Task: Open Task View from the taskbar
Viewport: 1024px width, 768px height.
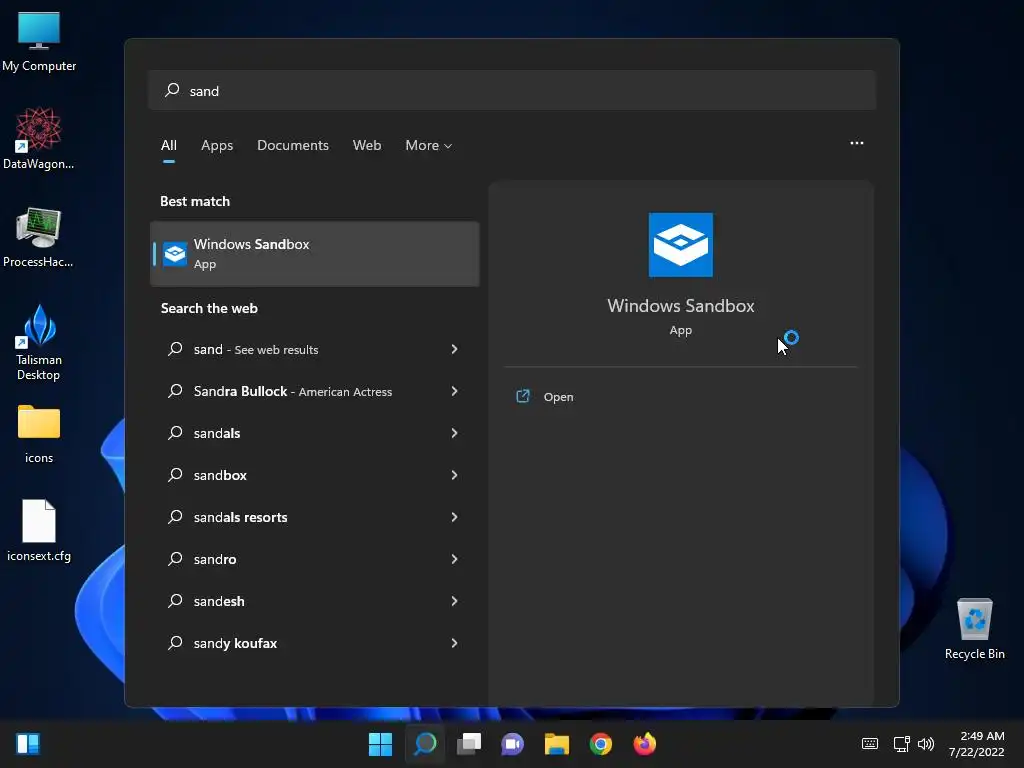Action: [469, 744]
